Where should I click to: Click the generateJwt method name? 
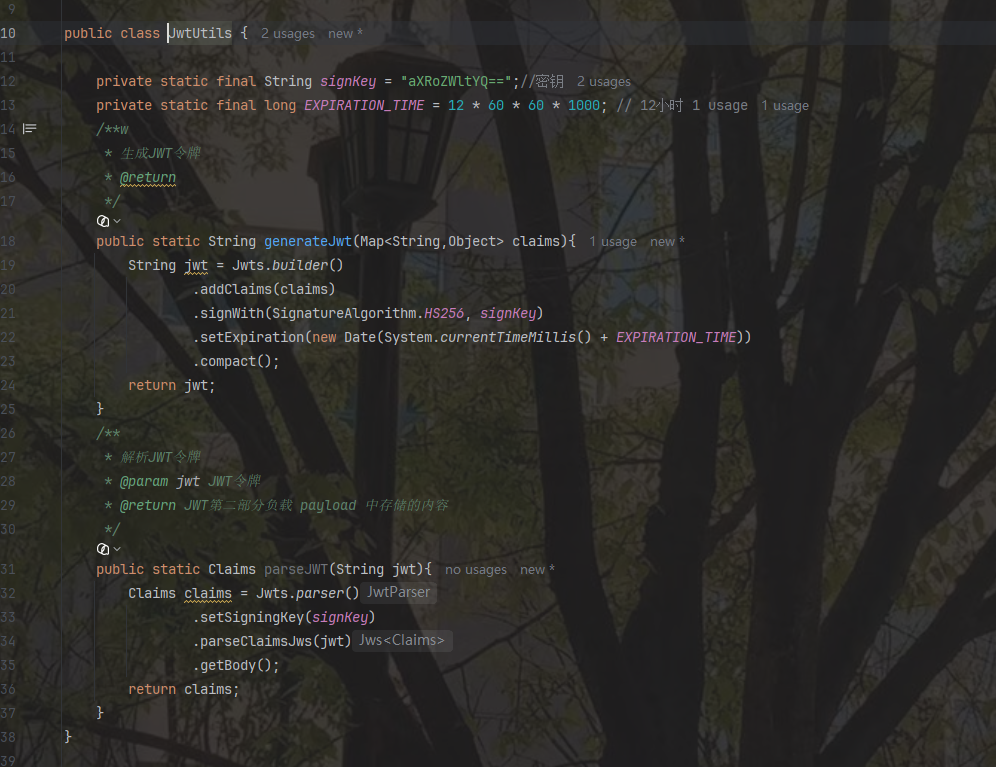click(x=308, y=241)
